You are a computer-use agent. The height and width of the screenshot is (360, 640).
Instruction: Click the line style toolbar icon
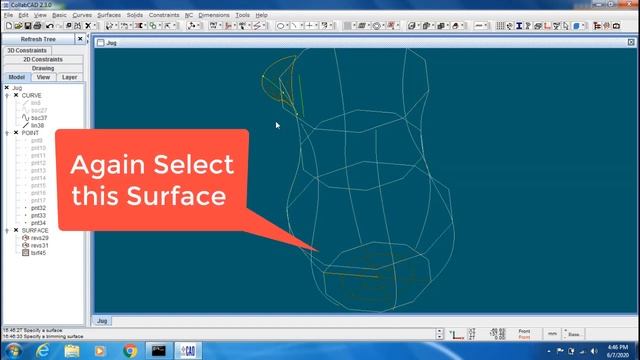pyautogui.click(x=479, y=26)
